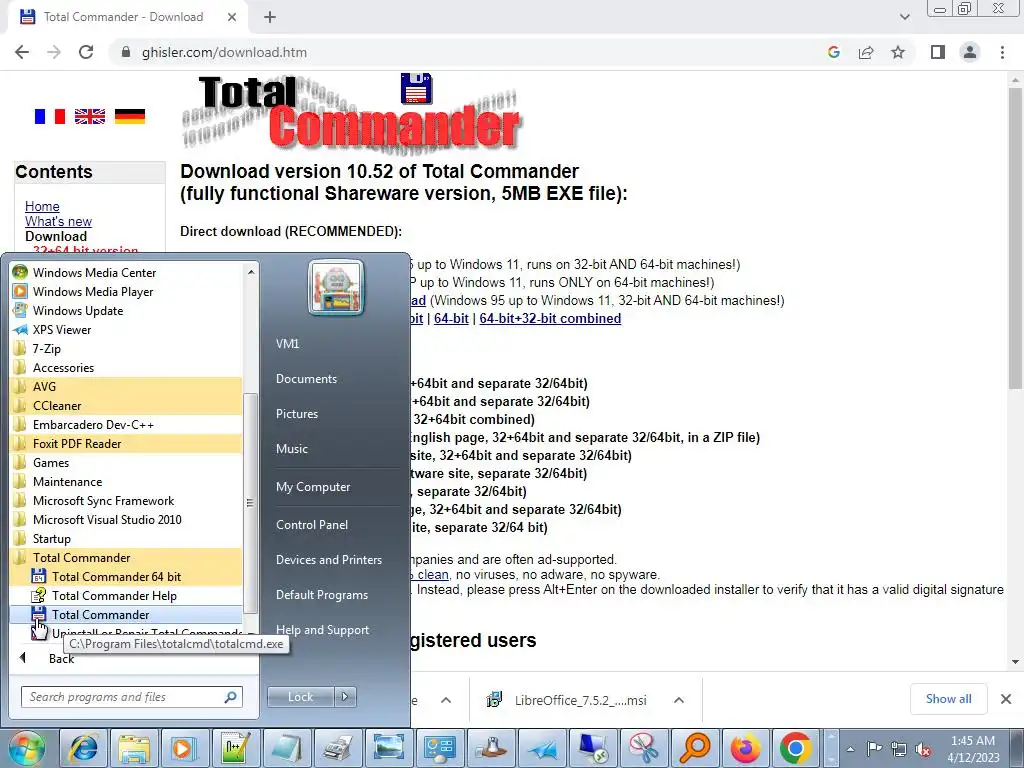The height and width of the screenshot is (768, 1024).
Task: Click the 64-bit+32-bit combined link
Action: (550, 319)
